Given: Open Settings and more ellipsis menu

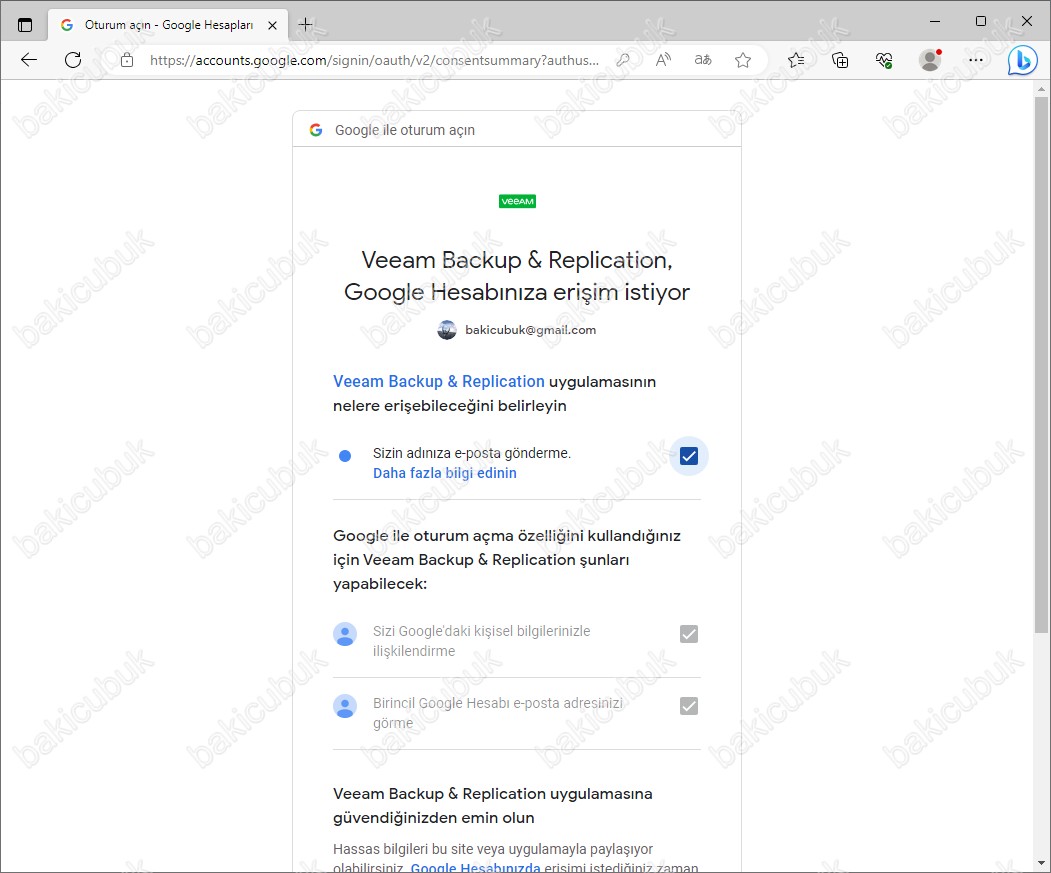Looking at the screenshot, I should click(976, 60).
